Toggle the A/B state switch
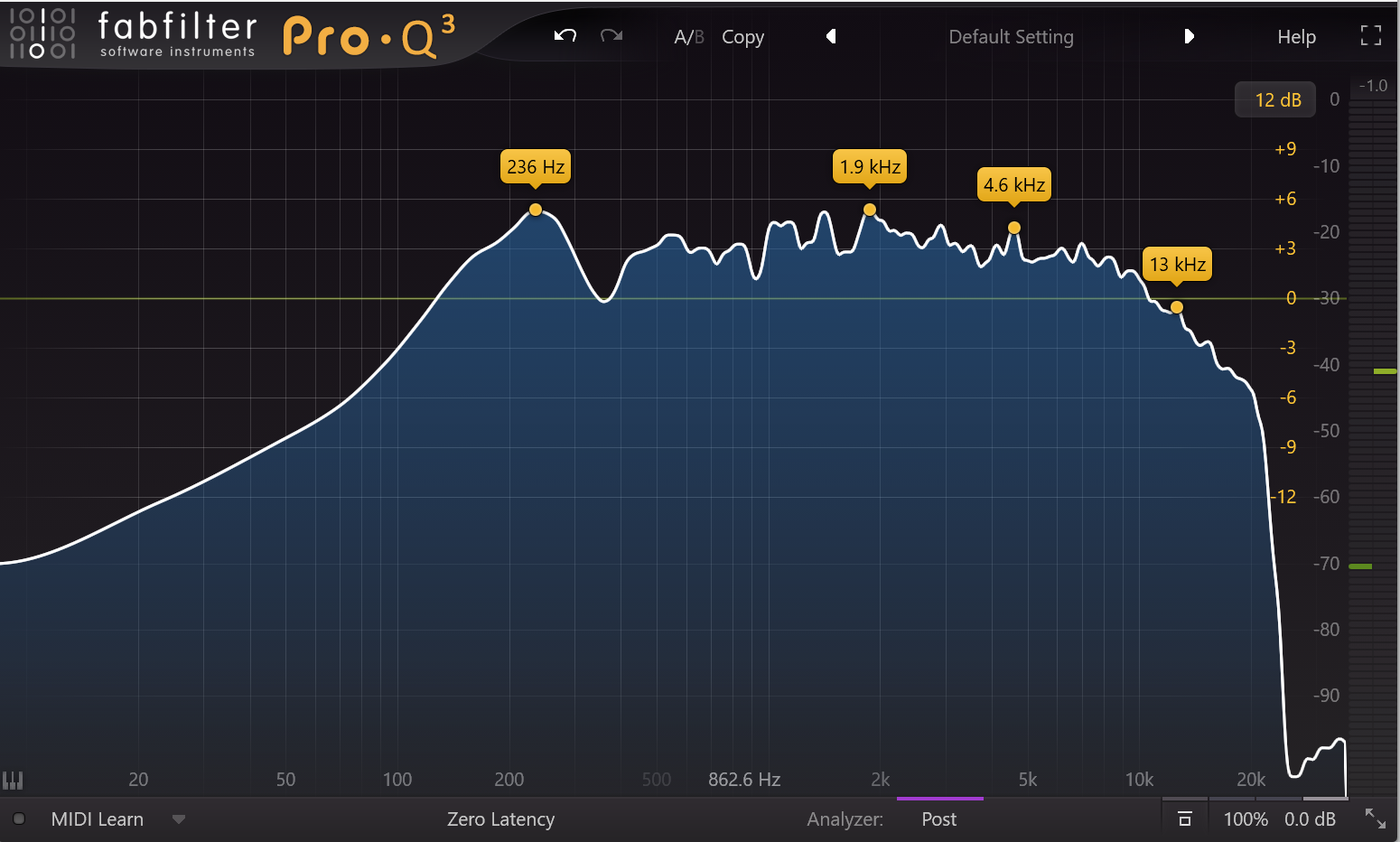 point(689,37)
